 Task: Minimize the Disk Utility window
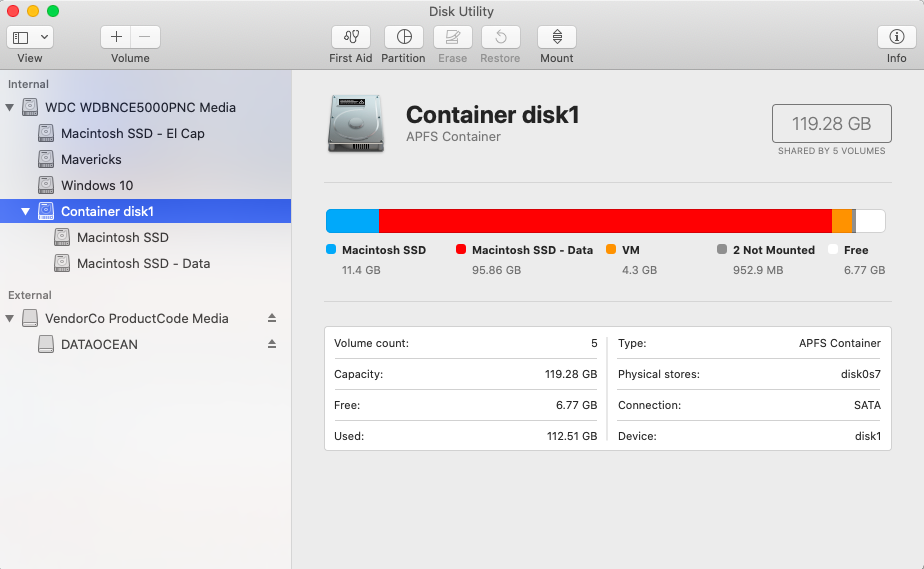coord(33,11)
